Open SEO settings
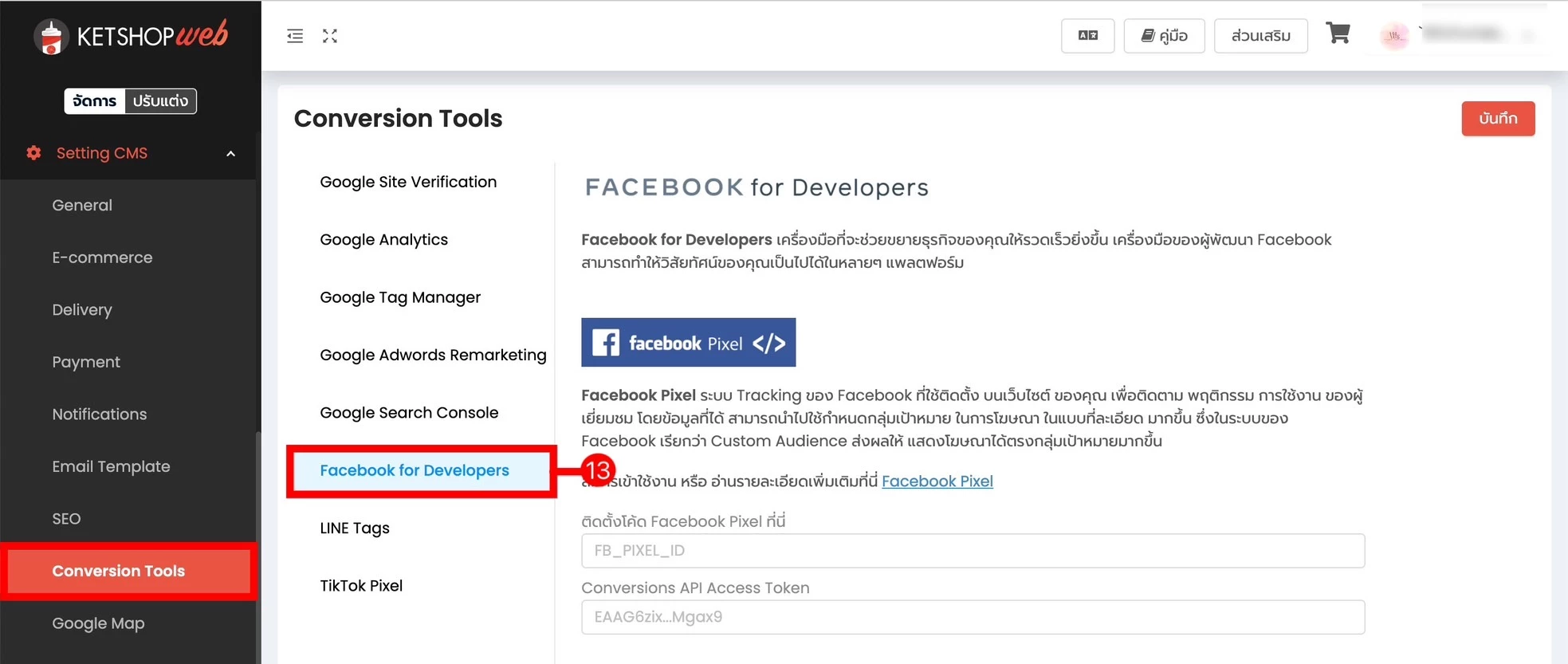1568x664 pixels. [x=66, y=518]
